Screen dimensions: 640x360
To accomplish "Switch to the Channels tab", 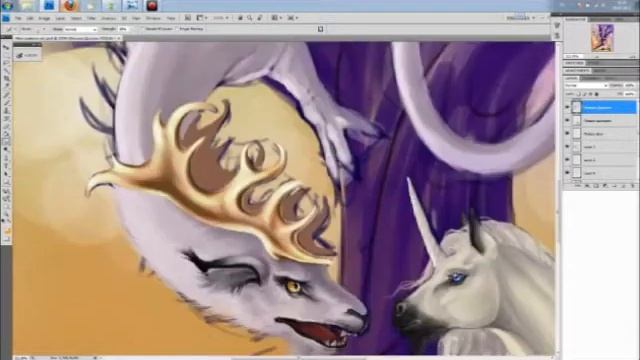I will tap(591, 78).
